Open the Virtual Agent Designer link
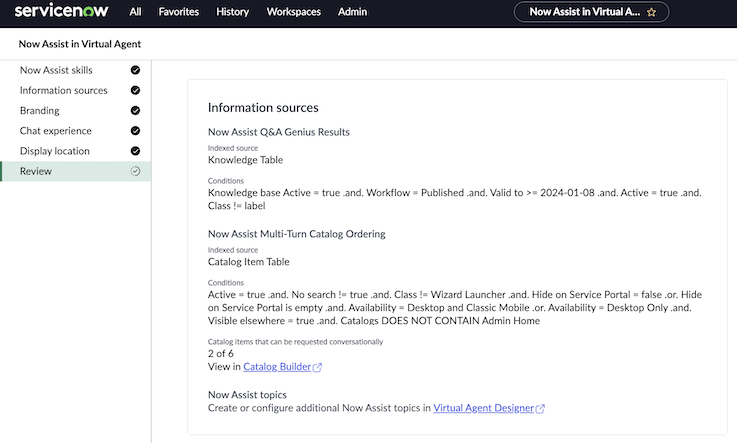Image resolution: width=737 pixels, height=443 pixels. coord(483,408)
